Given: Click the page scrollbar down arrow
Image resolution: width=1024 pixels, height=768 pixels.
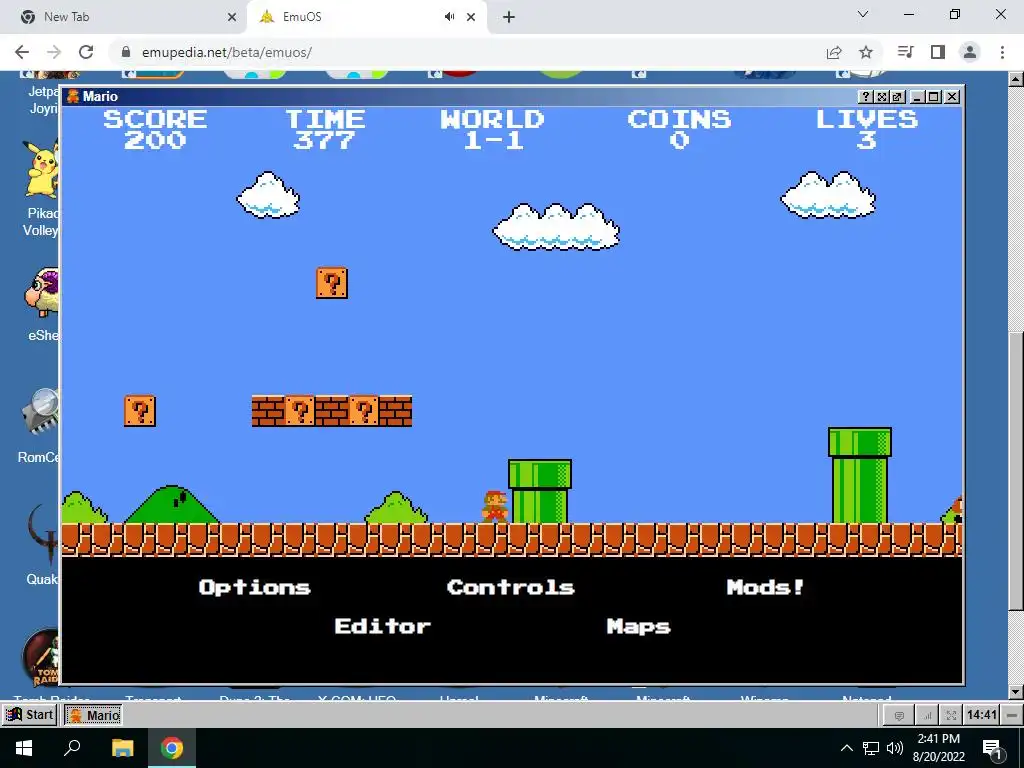Looking at the screenshot, I should click(1016, 692).
